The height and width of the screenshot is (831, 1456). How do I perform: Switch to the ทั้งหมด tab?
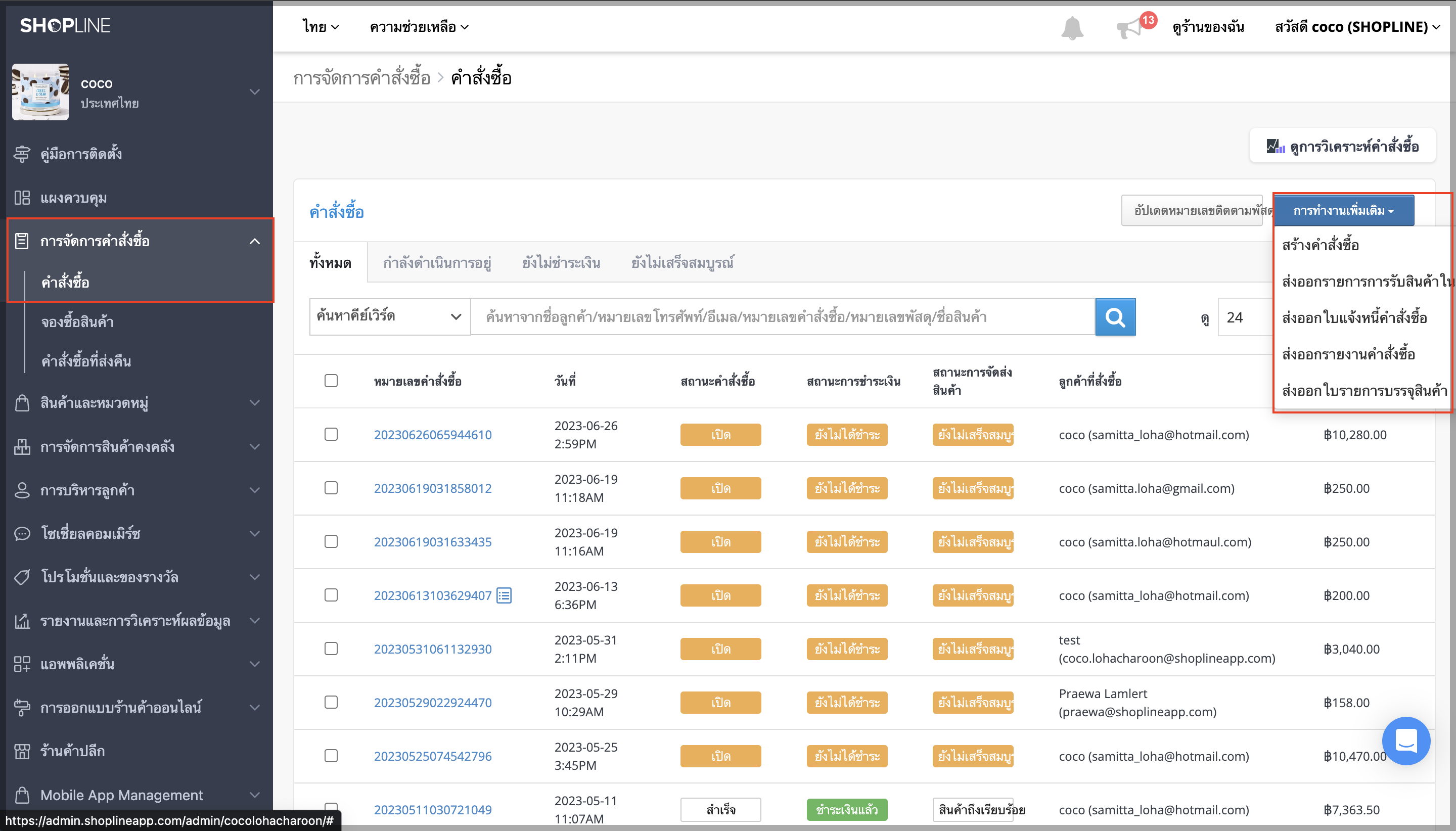[331, 263]
